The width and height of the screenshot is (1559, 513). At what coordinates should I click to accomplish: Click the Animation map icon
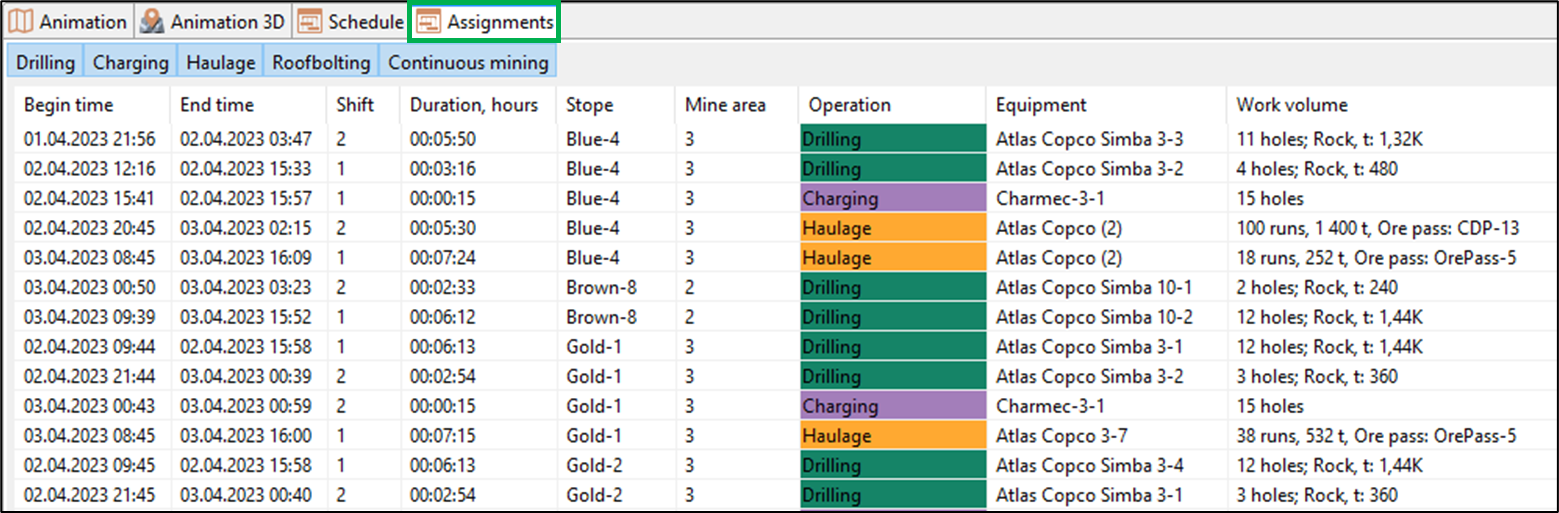(x=21, y=21)
